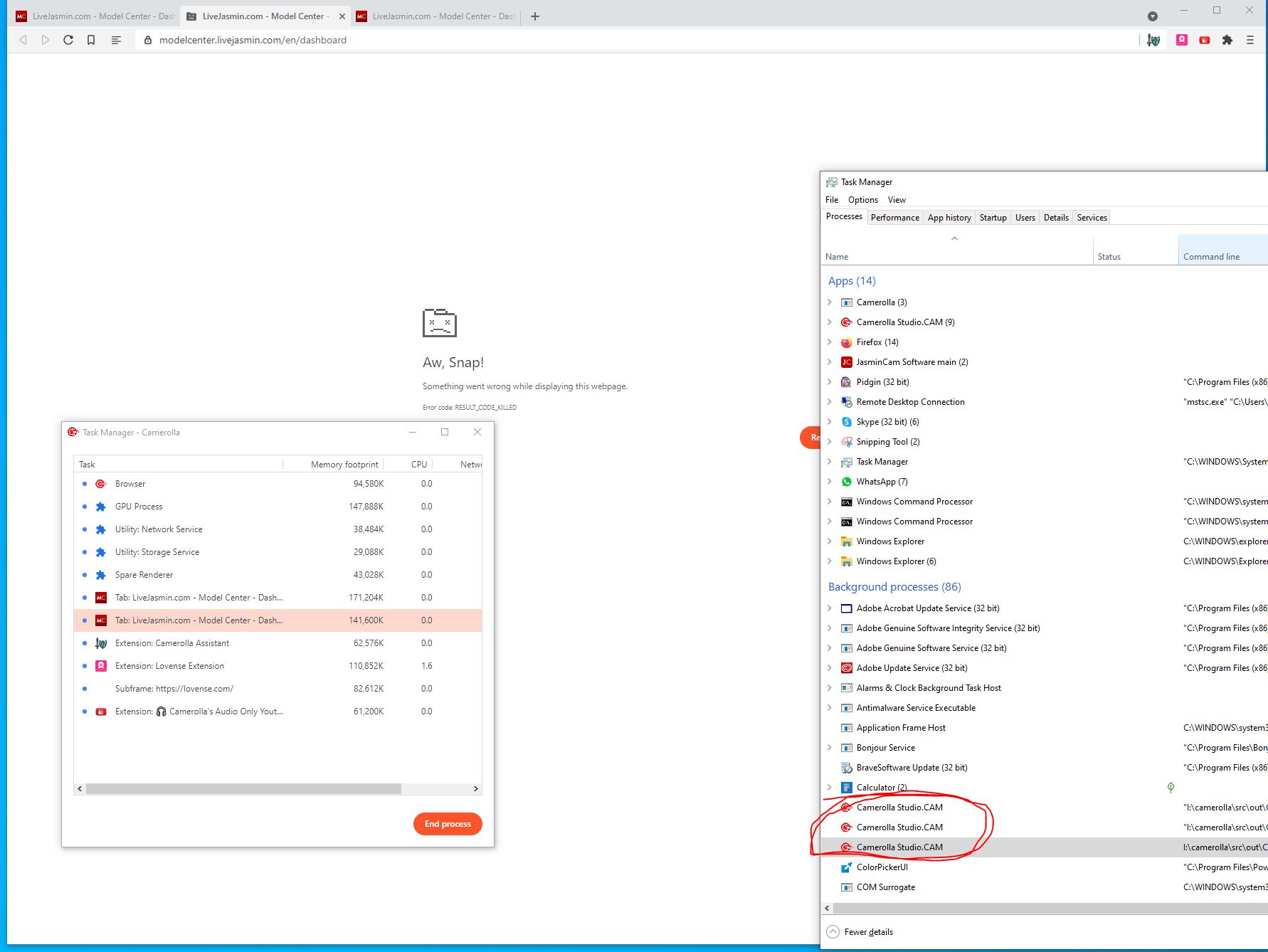Select the ColorPickerUI process icon

pyautogui.click(x=846, y=867)
